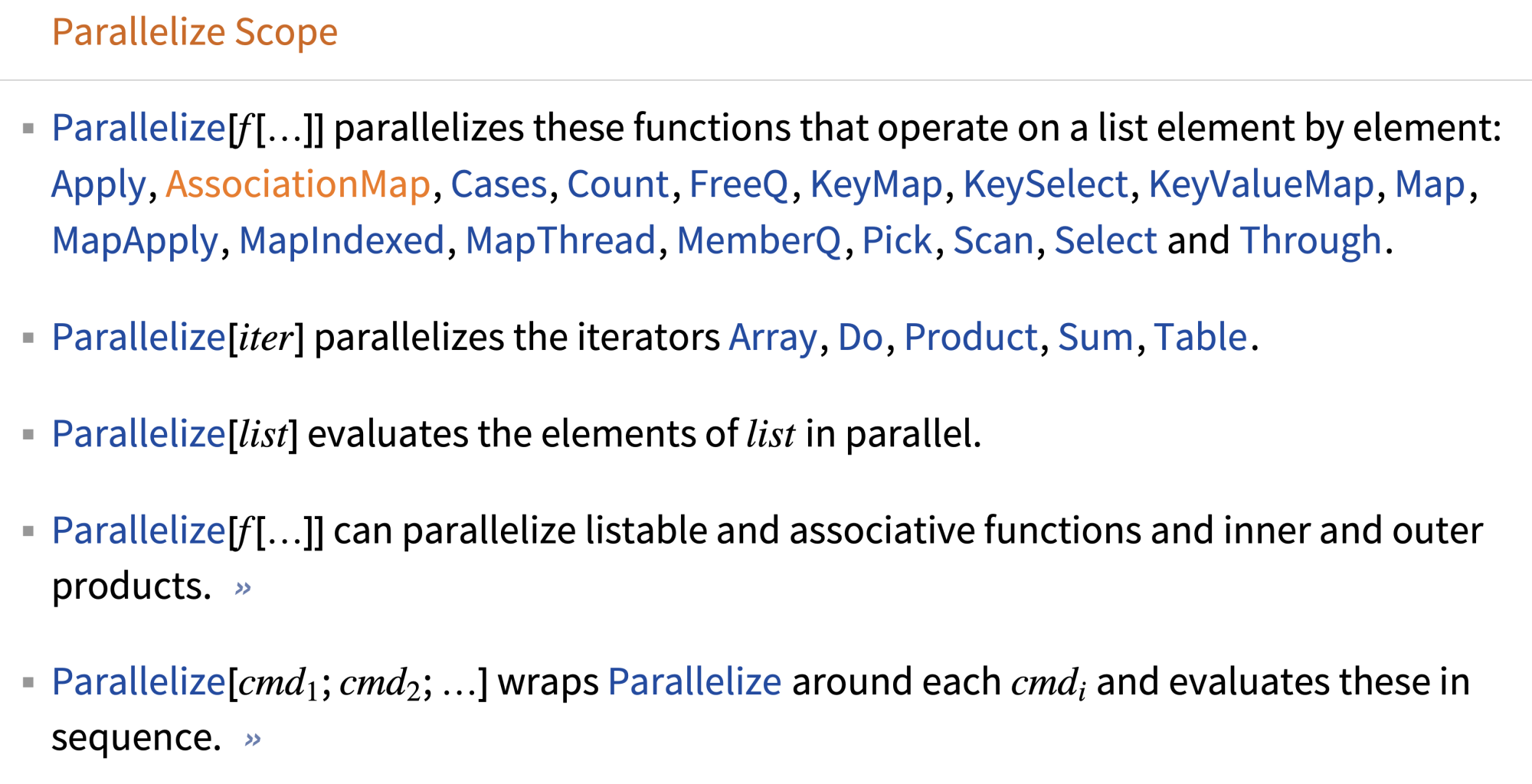Open the Product iterator link

[971, 338]
